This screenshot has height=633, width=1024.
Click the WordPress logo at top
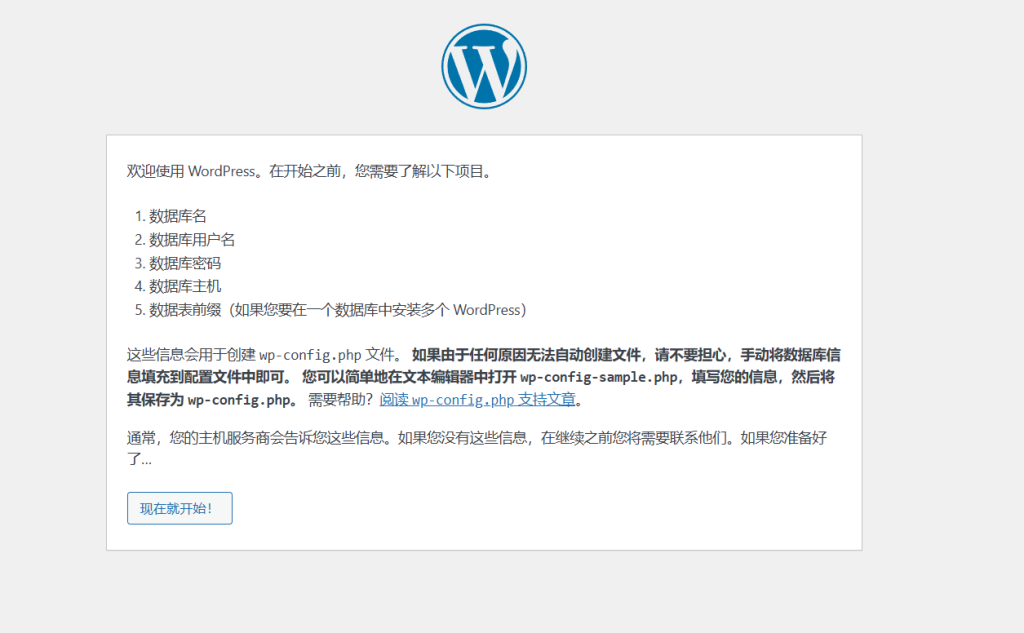point(484,67)
